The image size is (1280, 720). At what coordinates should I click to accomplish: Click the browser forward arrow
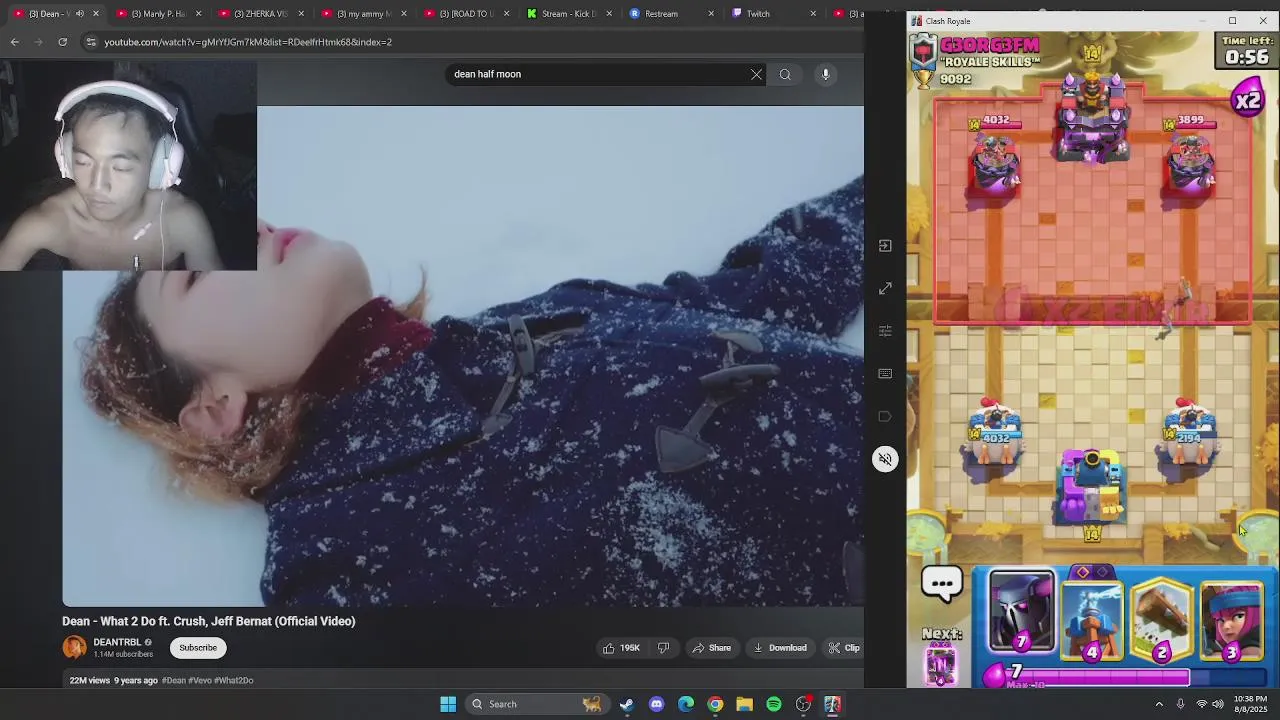[x=38, y=42]
